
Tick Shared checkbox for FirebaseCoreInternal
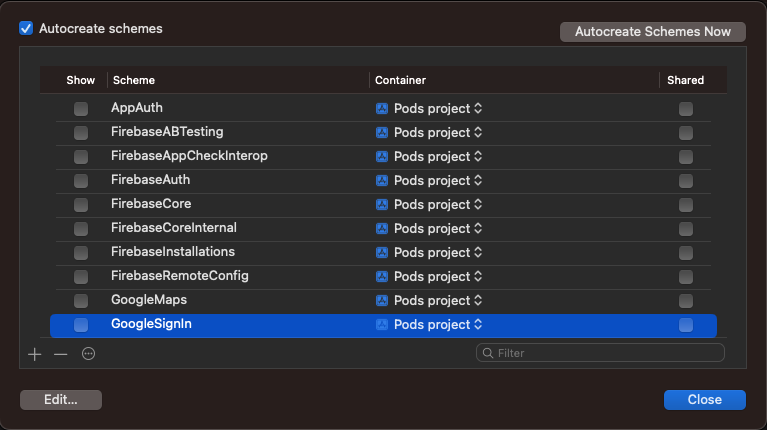click(686, 229)
